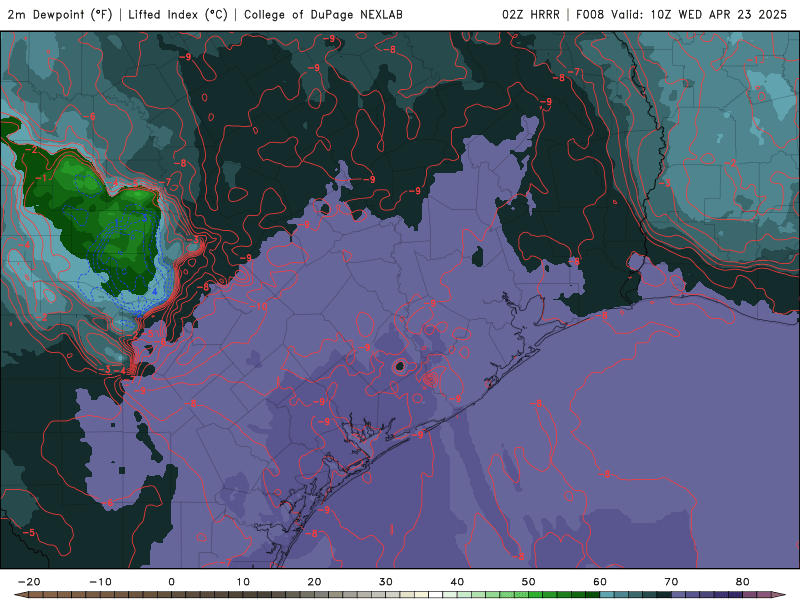Click the 'College of DuPage NEXLAB' label

[x=323, y=15]
